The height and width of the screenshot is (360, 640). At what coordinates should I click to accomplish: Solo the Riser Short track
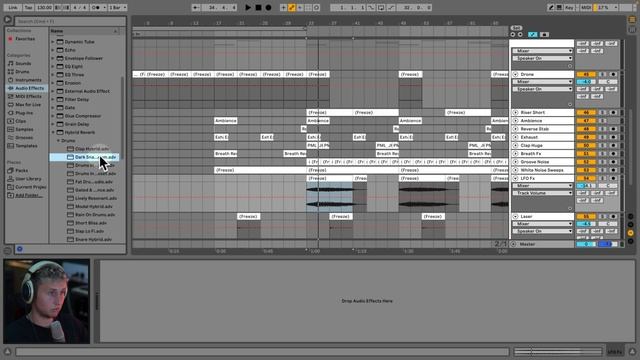[x=602, y=112]
